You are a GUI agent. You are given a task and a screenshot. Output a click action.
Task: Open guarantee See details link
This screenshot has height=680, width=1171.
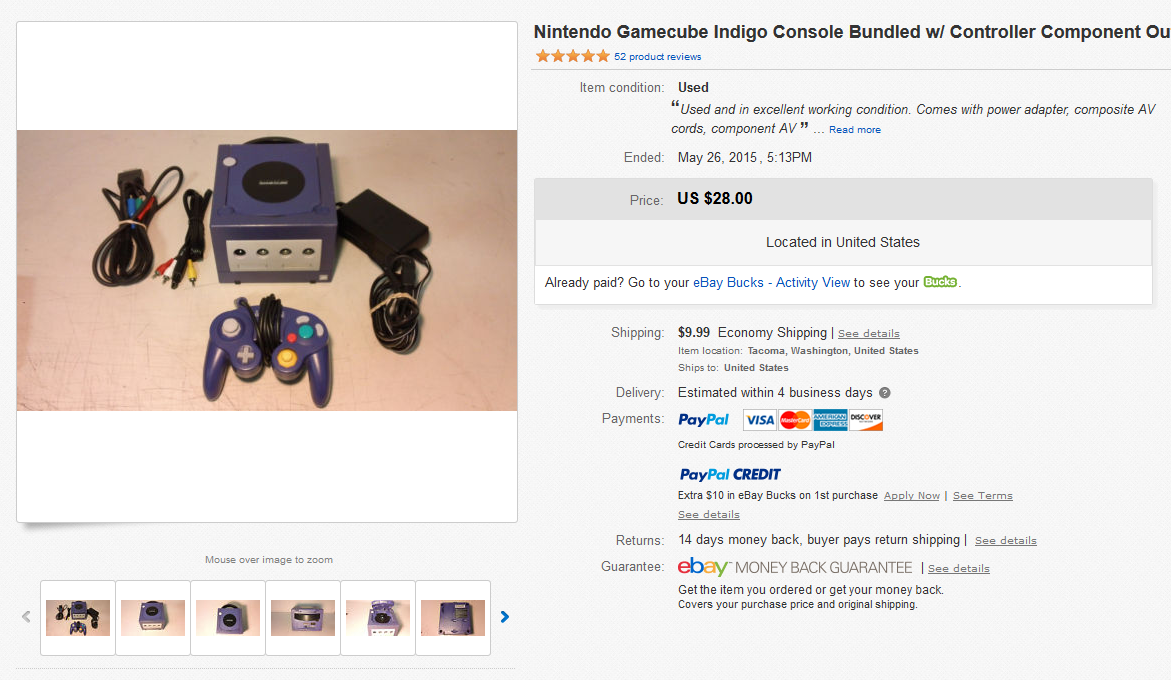point(959,569)
